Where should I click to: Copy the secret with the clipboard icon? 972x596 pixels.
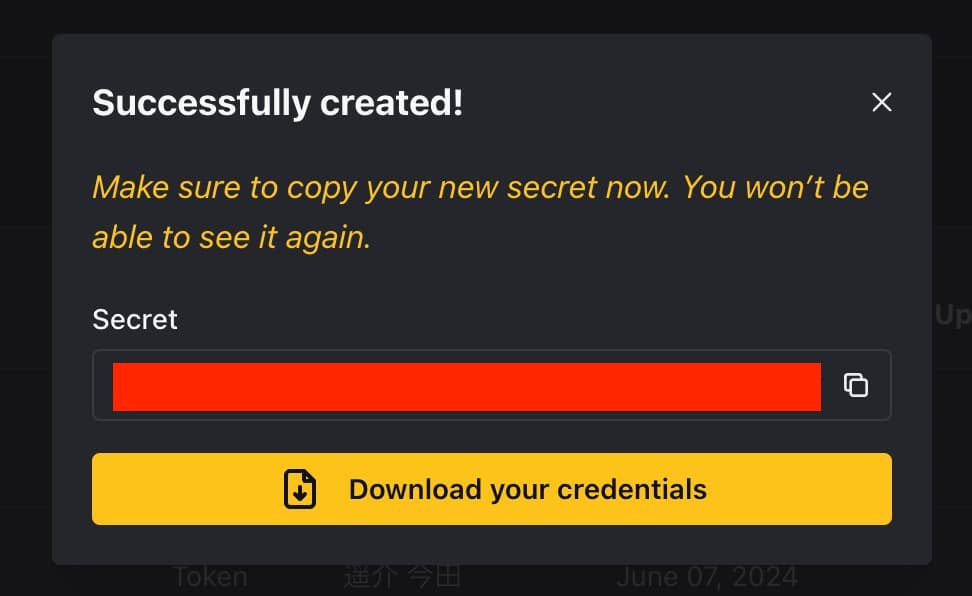click(x=855, y=385)
